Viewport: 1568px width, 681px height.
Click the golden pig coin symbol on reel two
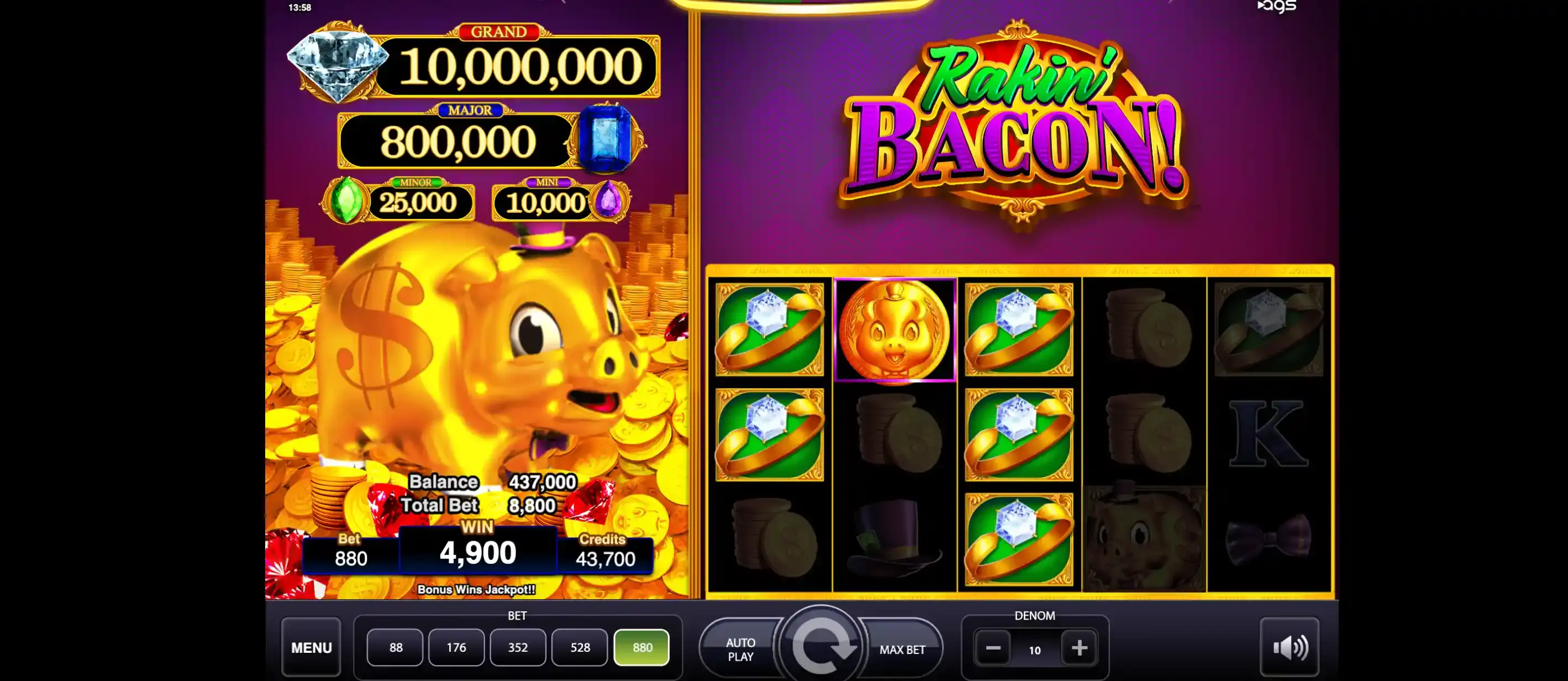[x=894, y=329]
